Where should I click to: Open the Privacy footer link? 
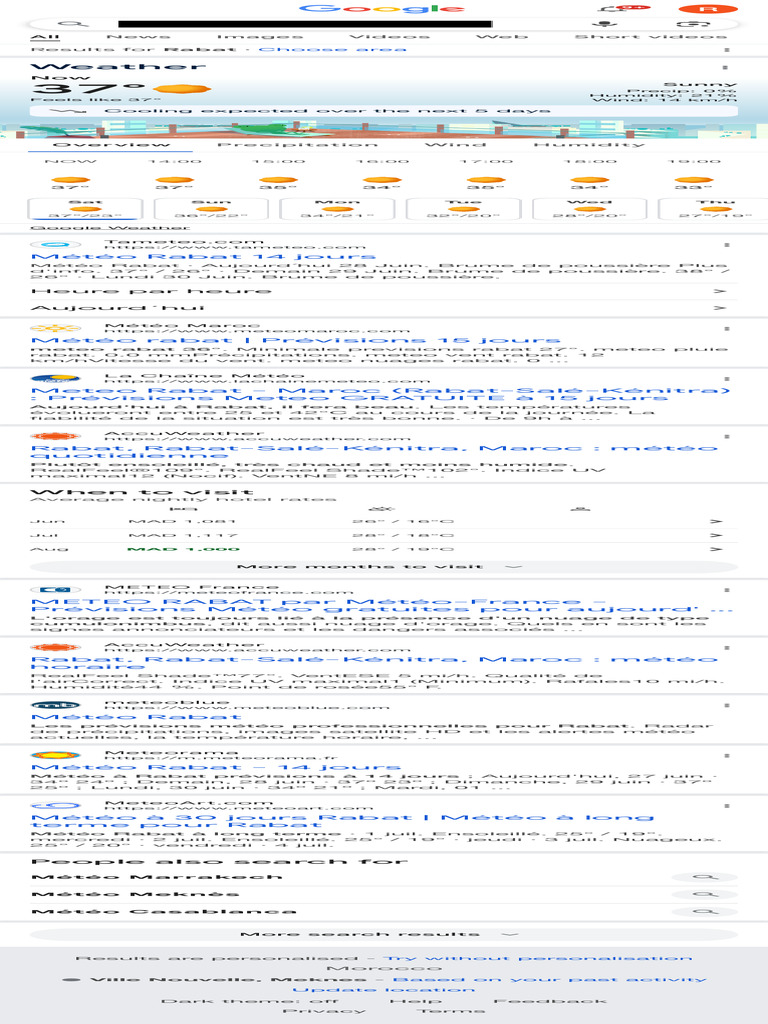click(324, 1011)
